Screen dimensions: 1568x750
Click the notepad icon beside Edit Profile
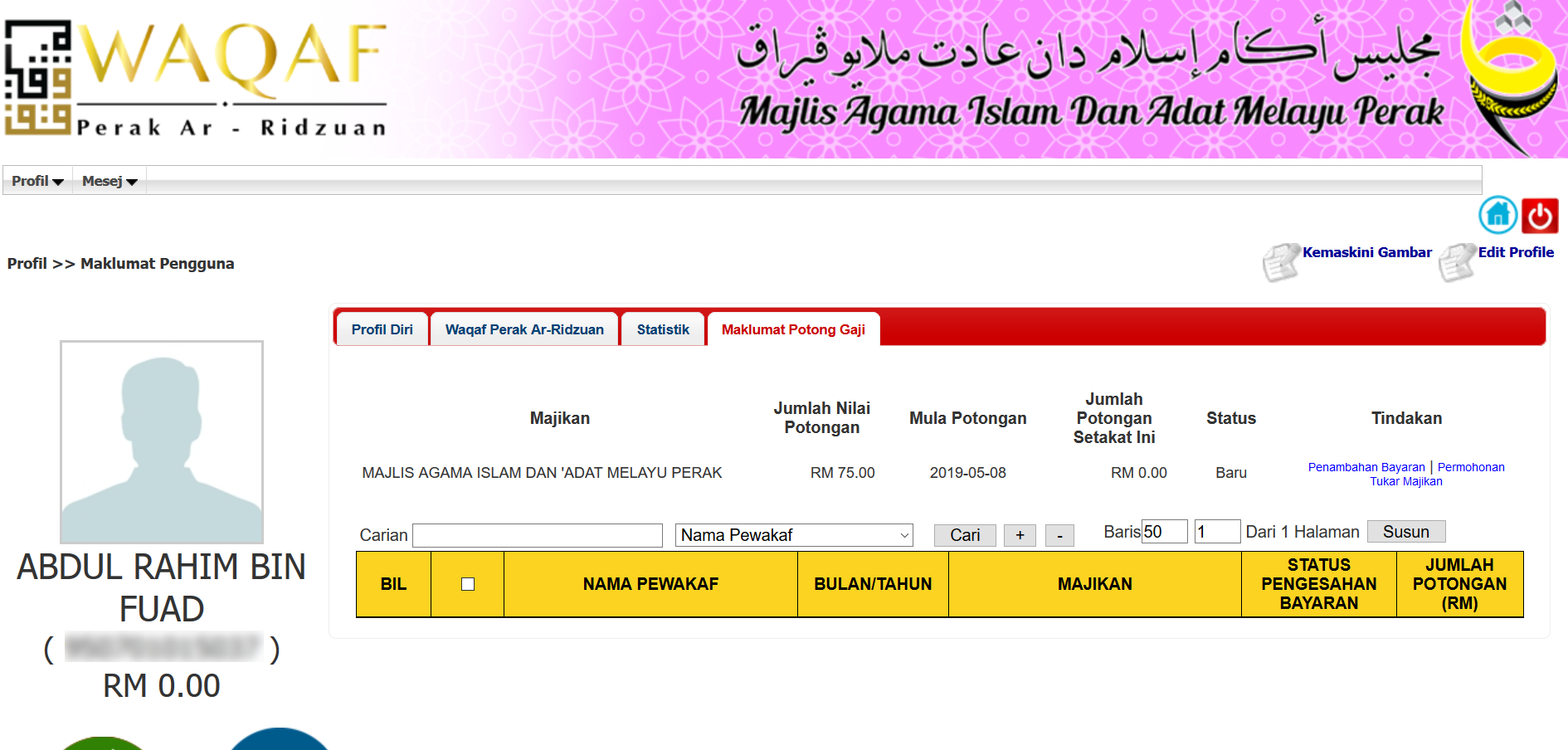click(1457, 262)
